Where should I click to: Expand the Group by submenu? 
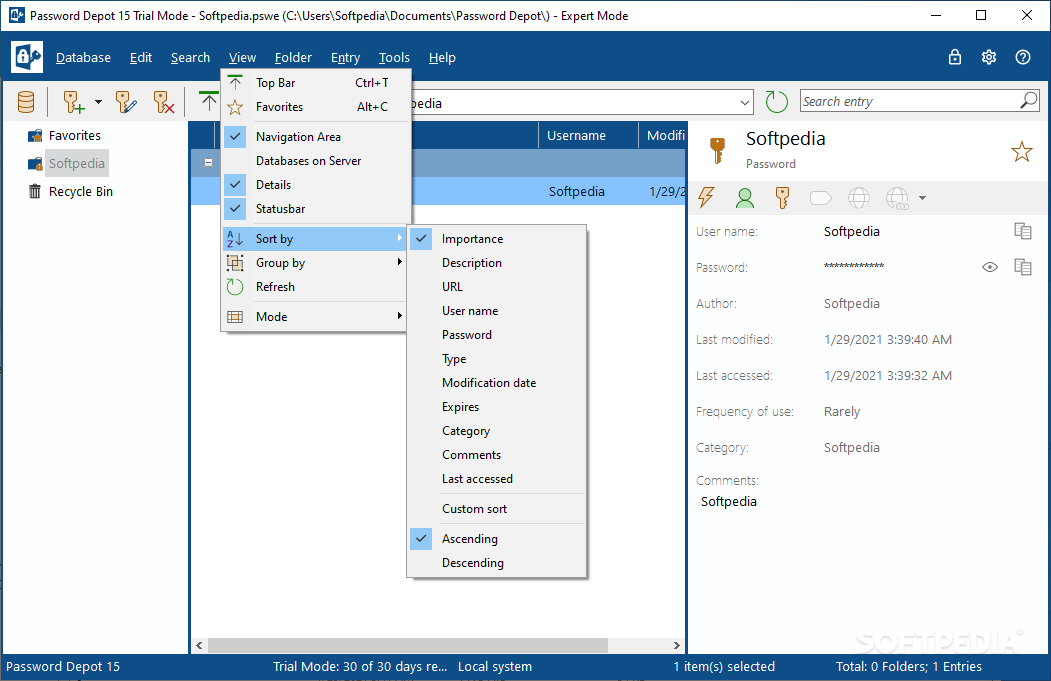pyautogui.click(x=315, y=263)
